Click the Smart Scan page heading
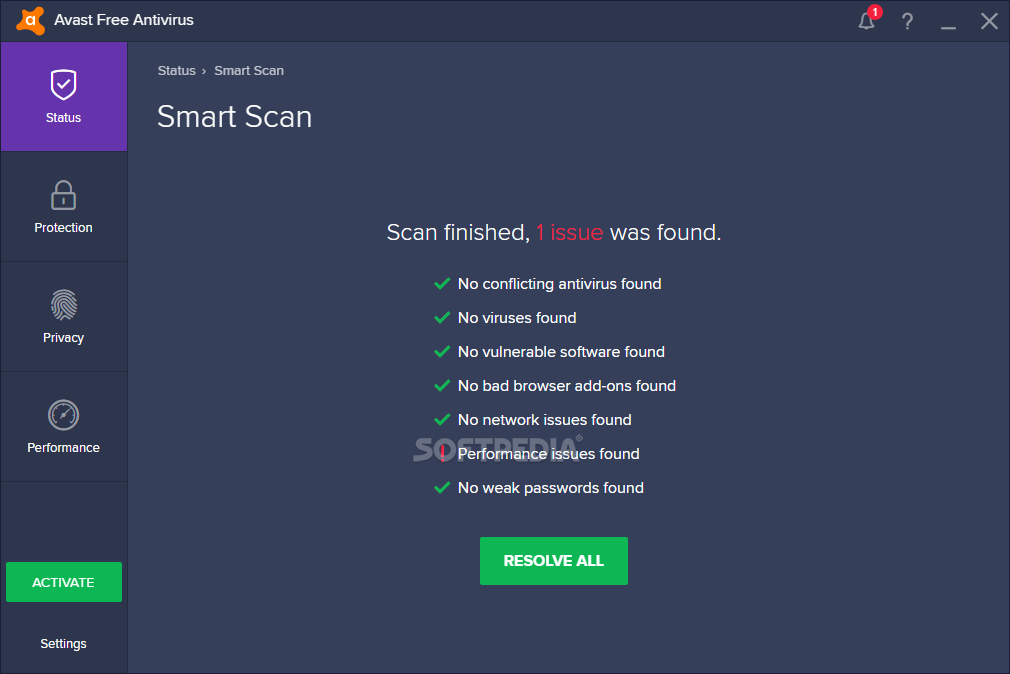 tap(234, 117)
